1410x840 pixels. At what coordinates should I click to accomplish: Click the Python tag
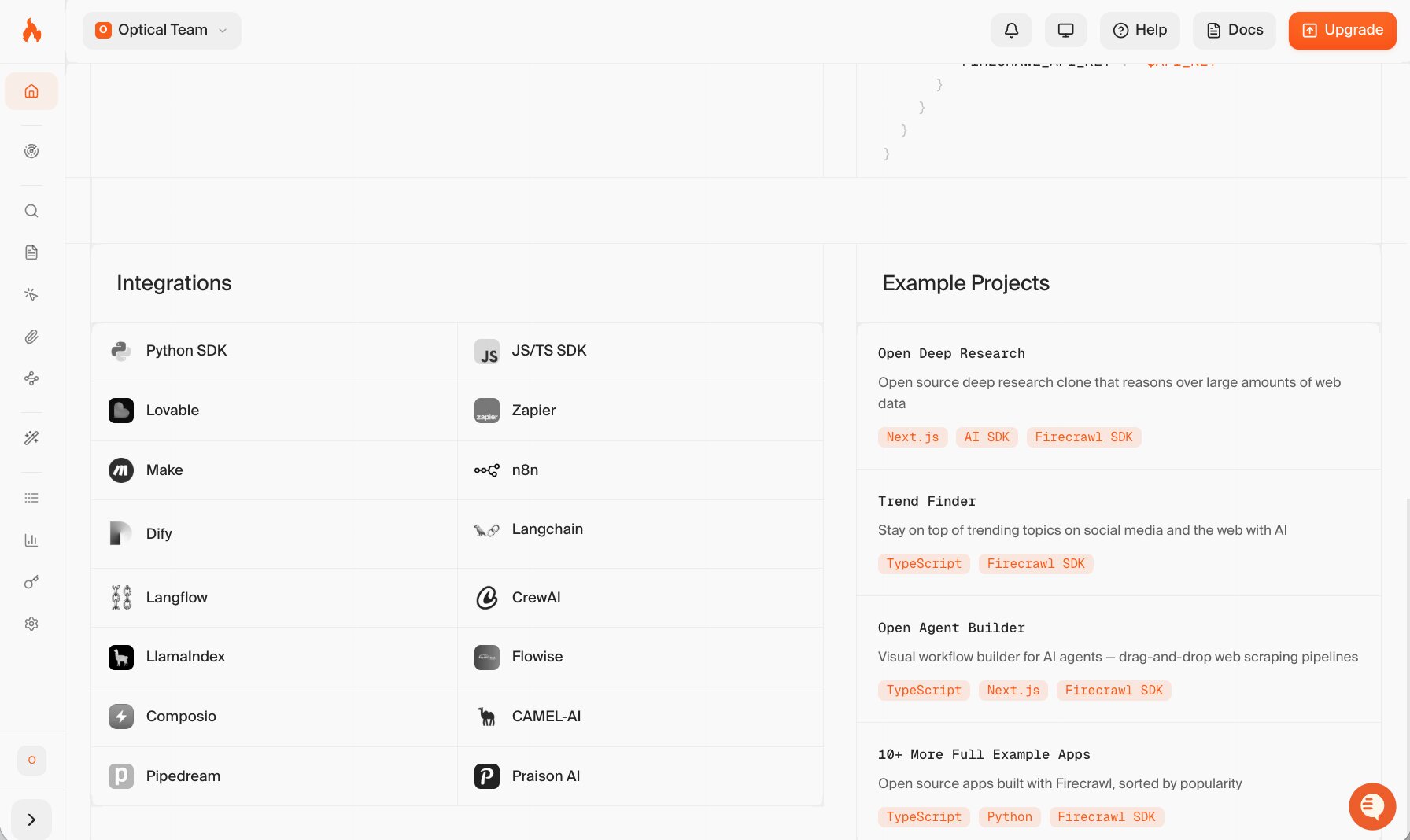(x=1010, y=817)
